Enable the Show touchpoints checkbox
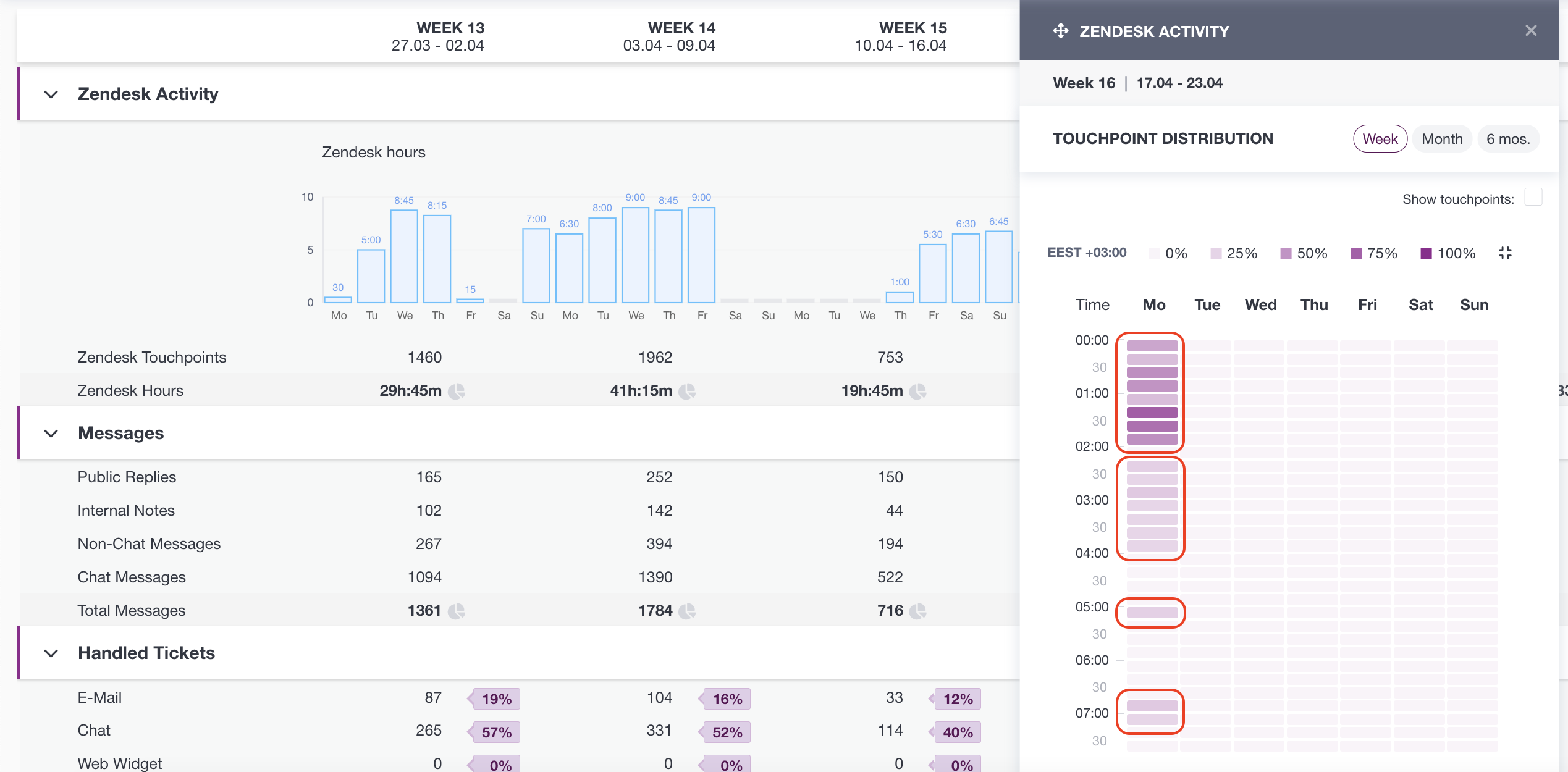This screenshot has height=772, width=1568. click(1533, 197)
